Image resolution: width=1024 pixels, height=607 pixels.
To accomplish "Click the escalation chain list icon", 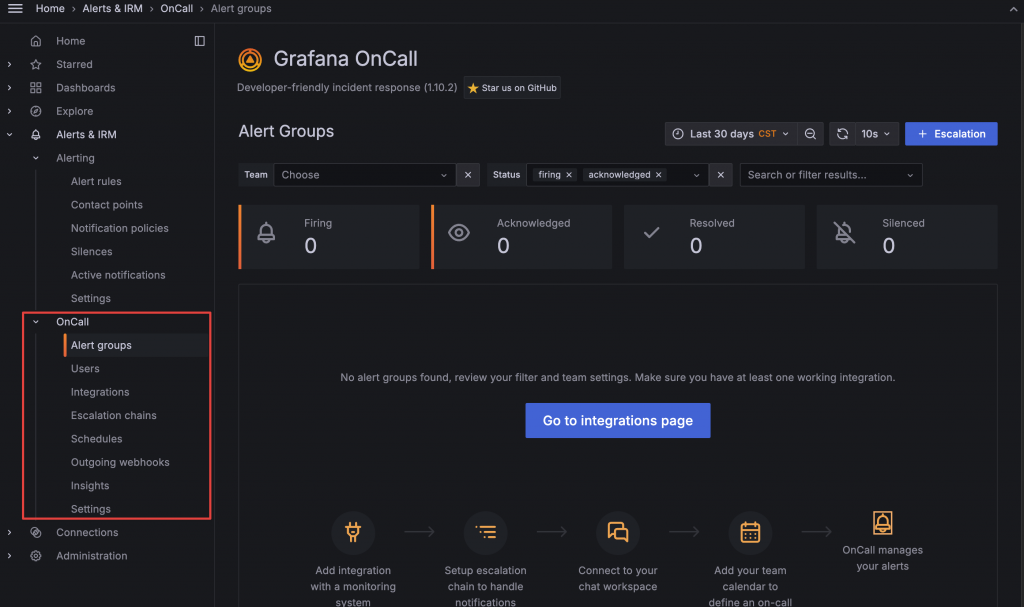I will pos(485,533).
